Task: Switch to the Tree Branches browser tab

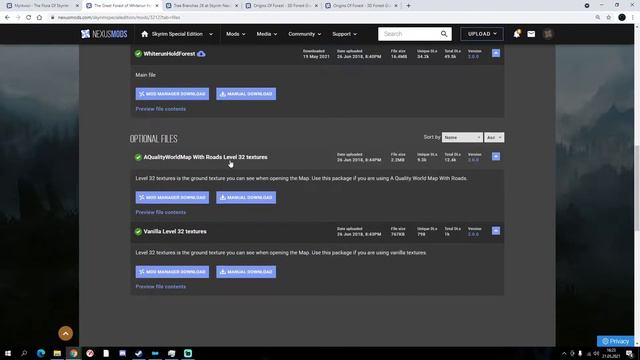Action: point(202,6)
